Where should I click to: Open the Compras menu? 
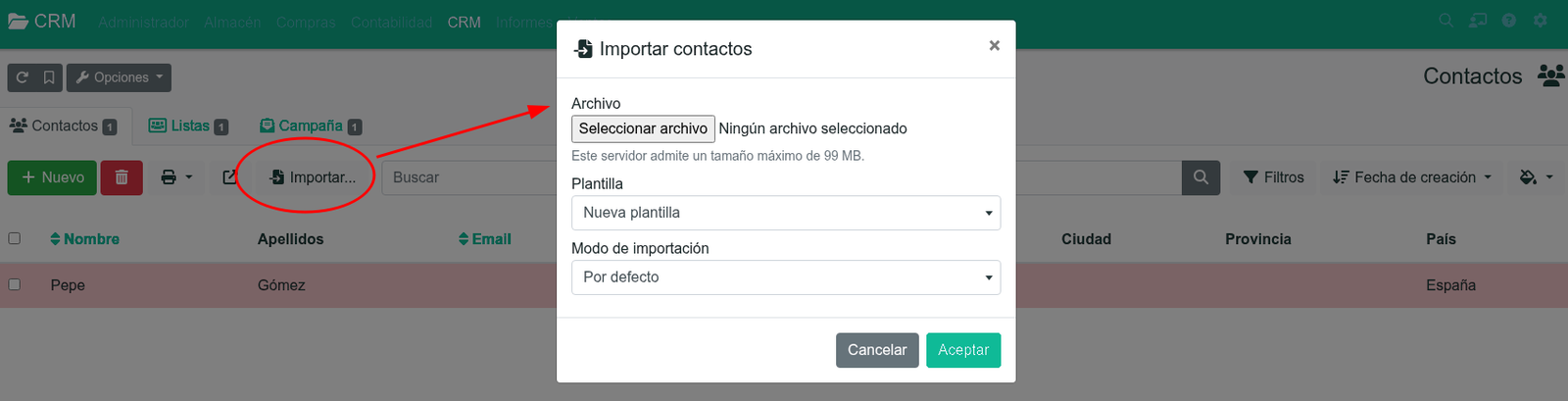coord(306,22)
